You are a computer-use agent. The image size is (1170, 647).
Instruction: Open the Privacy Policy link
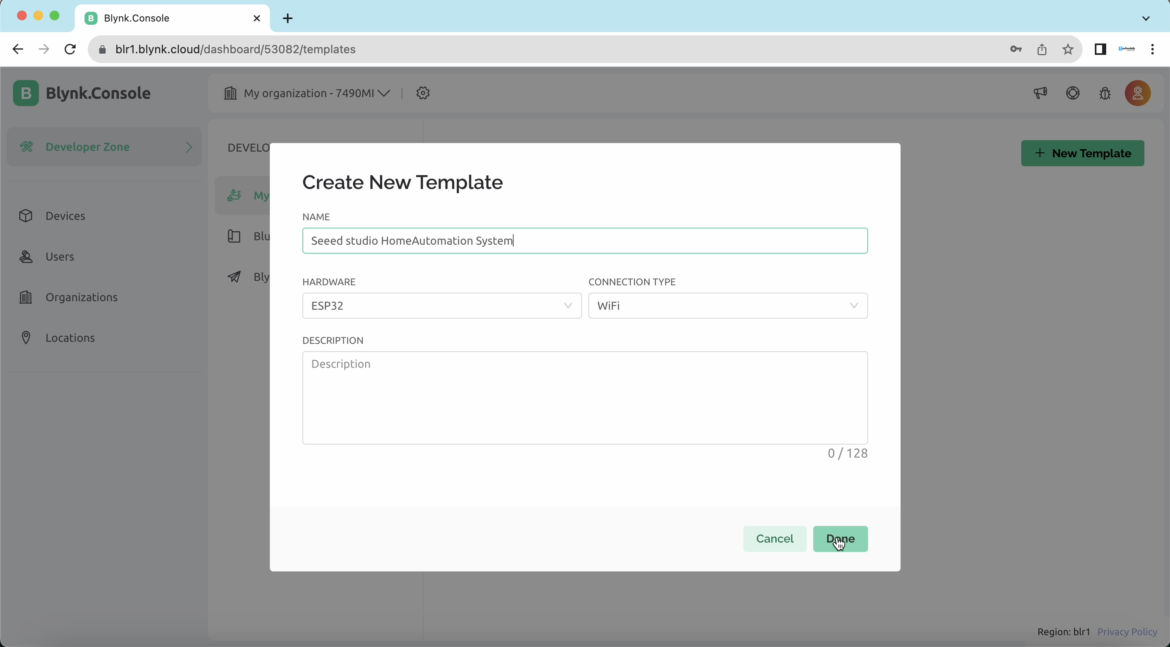[x=1127, y=632]
